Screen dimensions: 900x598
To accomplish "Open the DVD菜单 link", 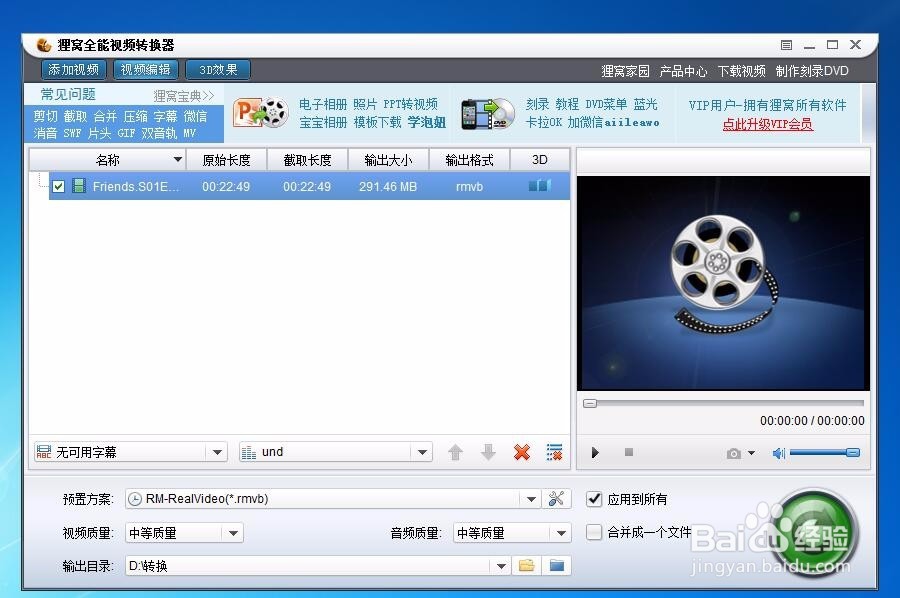I will point(606,104).
